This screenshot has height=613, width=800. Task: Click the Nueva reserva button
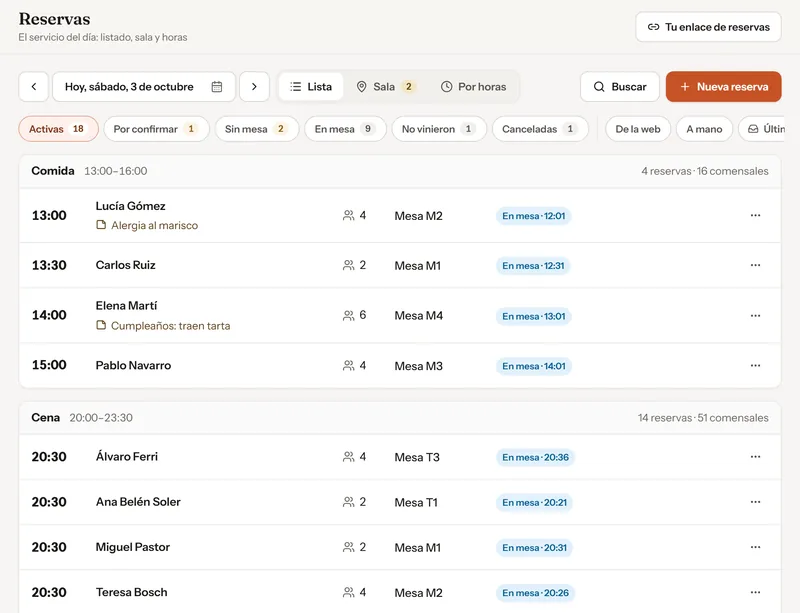(x=723, y=87)
